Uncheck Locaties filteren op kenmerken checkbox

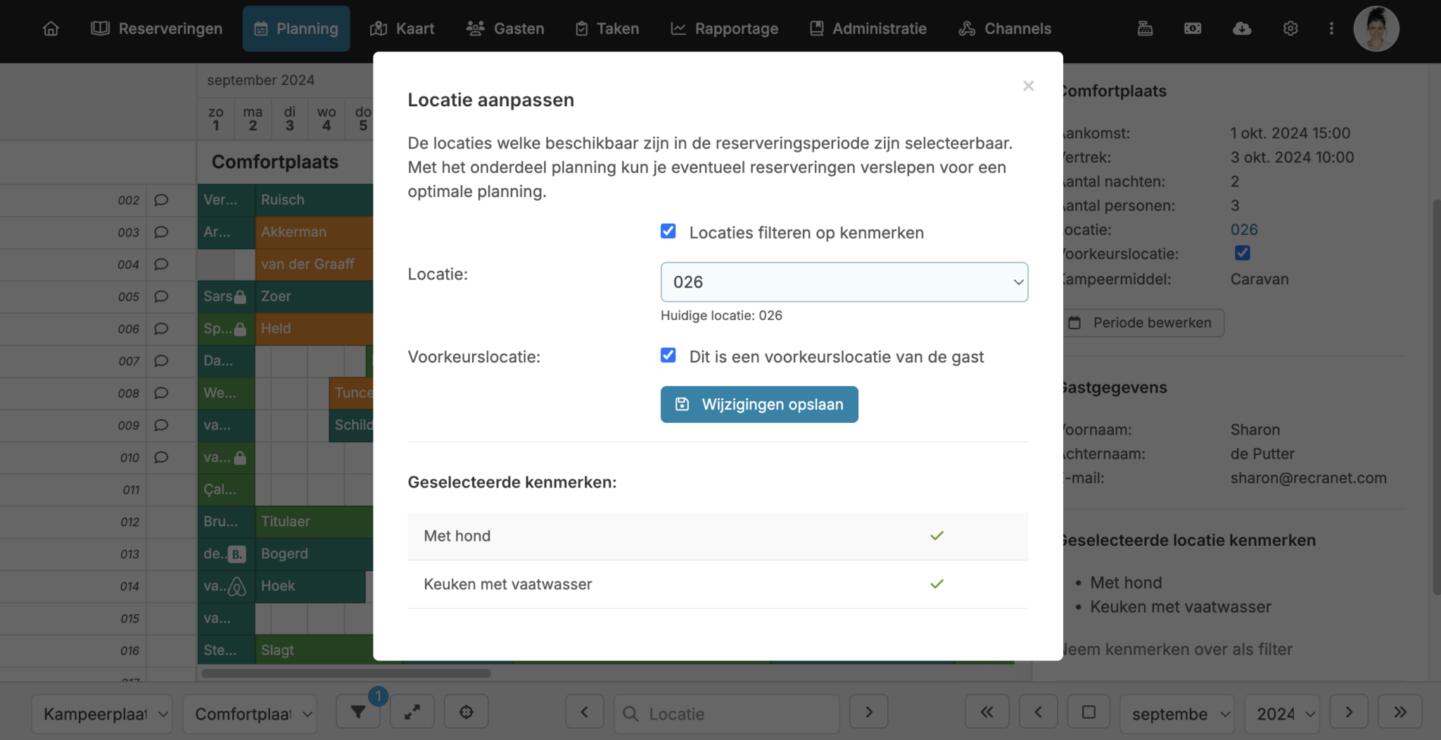point(668,232)
